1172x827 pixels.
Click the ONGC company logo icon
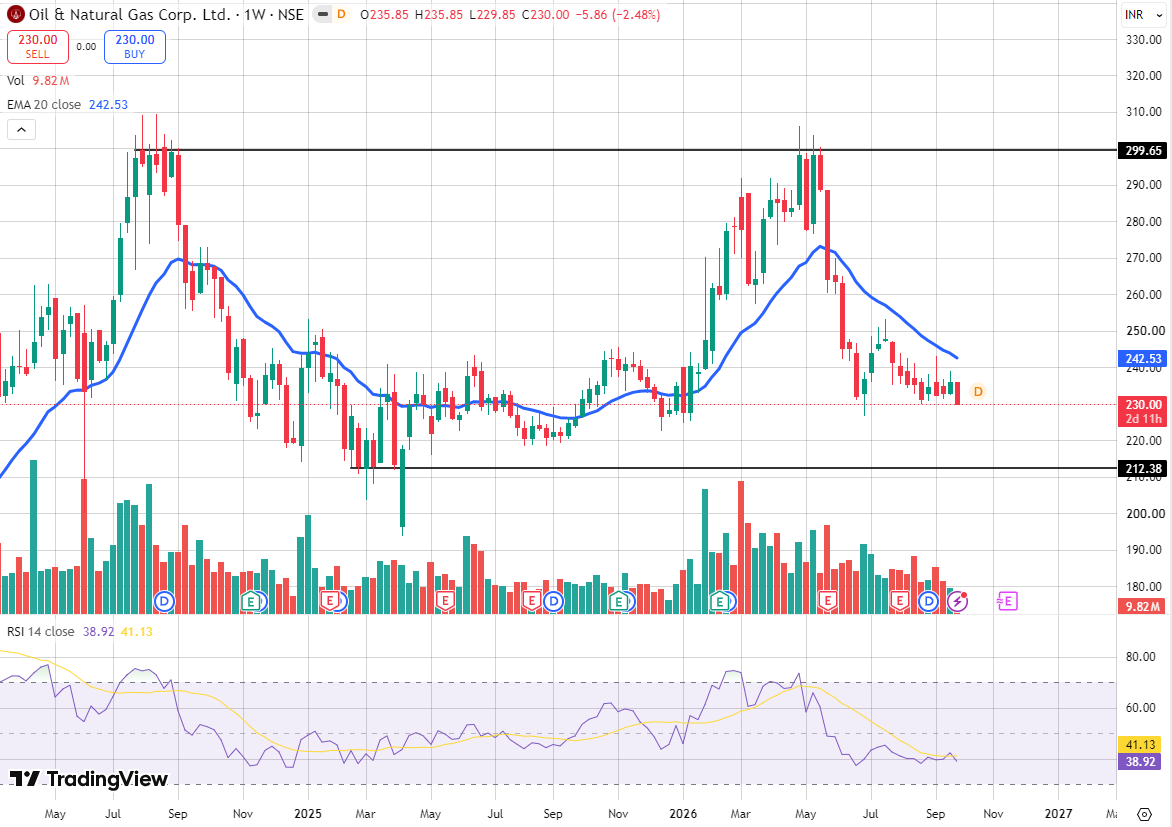(15, 14)
